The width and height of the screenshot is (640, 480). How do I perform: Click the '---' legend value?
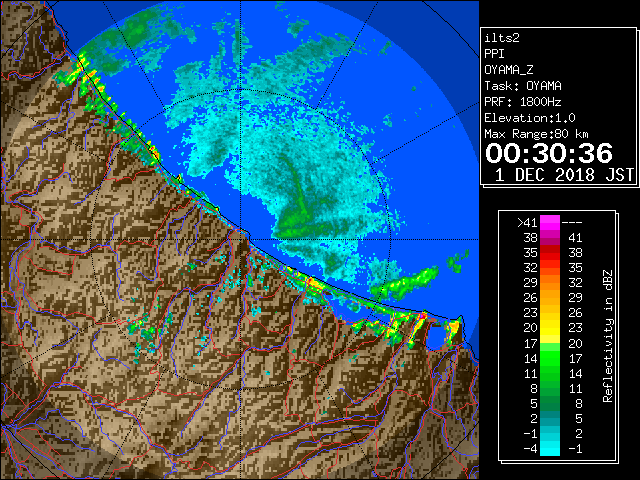pyautogui.click(x=572, y=223)
